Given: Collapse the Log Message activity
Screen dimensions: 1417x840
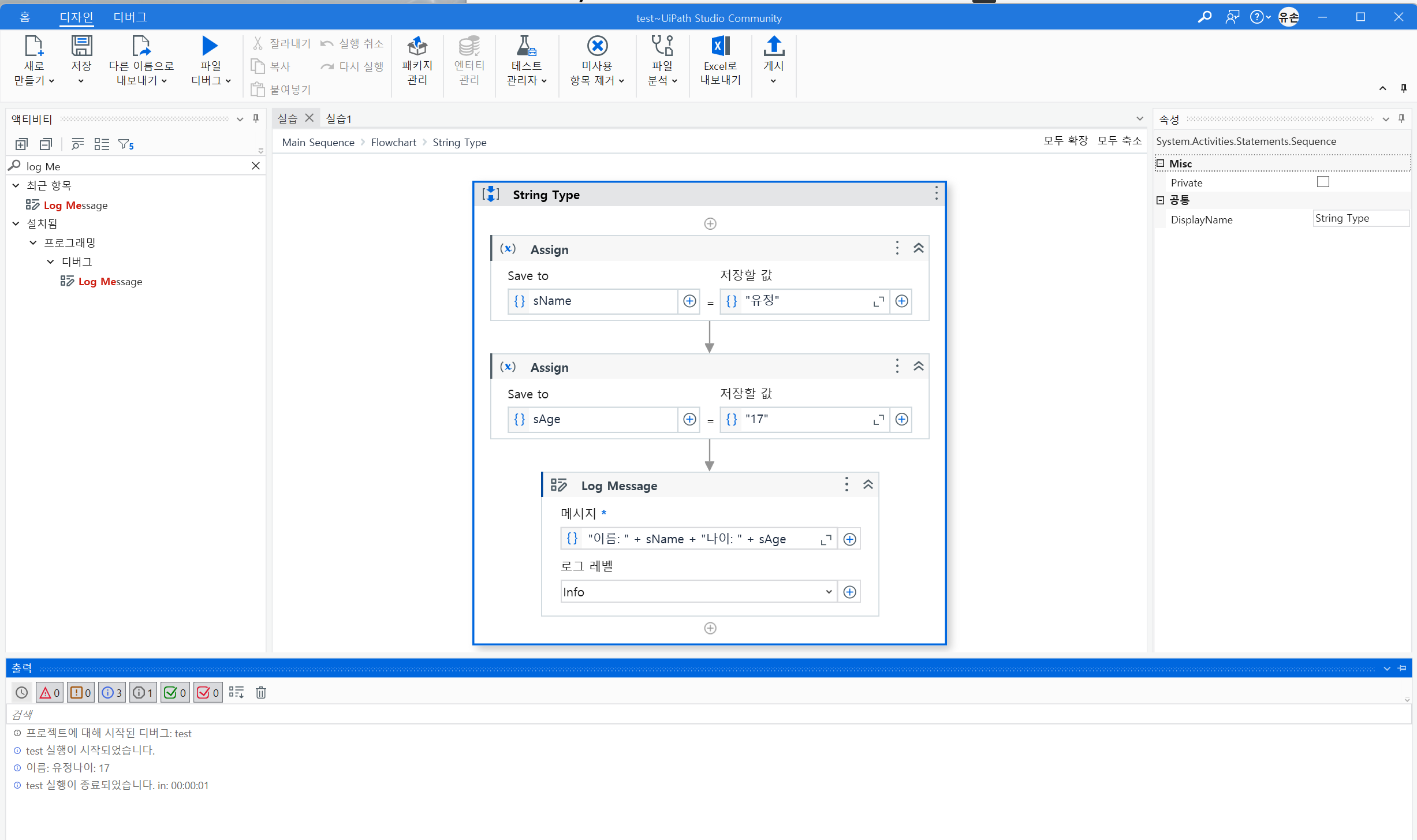Looking at the screenshot, I should 868,485.
